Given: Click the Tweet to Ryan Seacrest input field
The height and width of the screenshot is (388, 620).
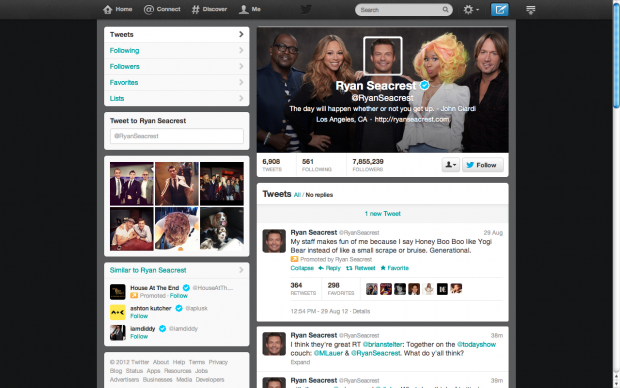Looking at the screenshot, I should pyautogui.click(x=177, y=136).
